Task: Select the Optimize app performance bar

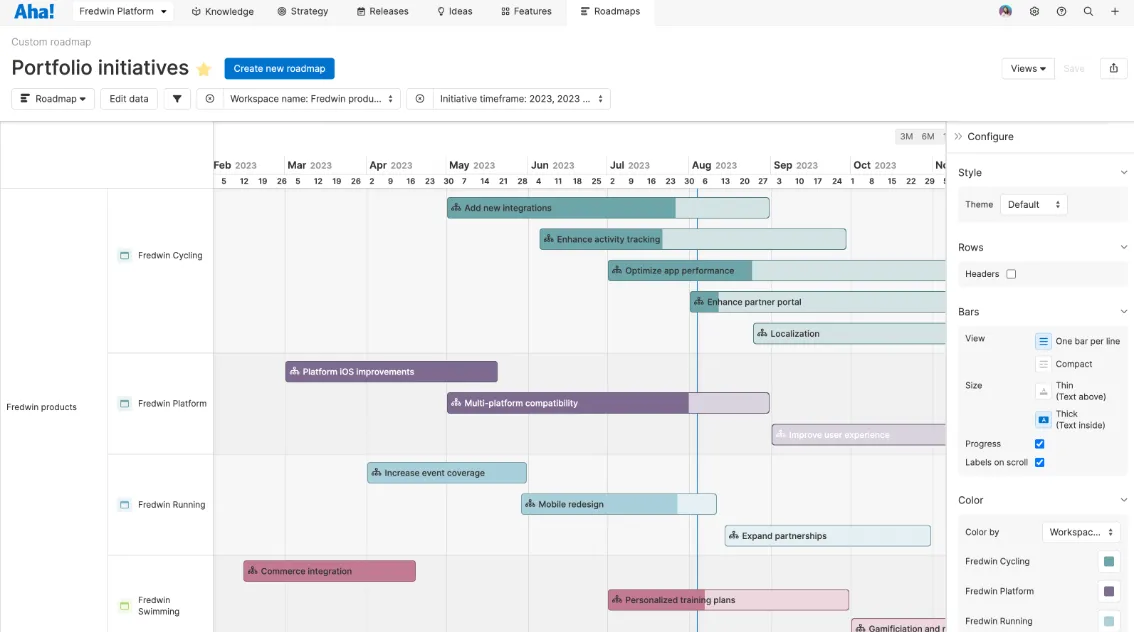Action: [777, 270]
